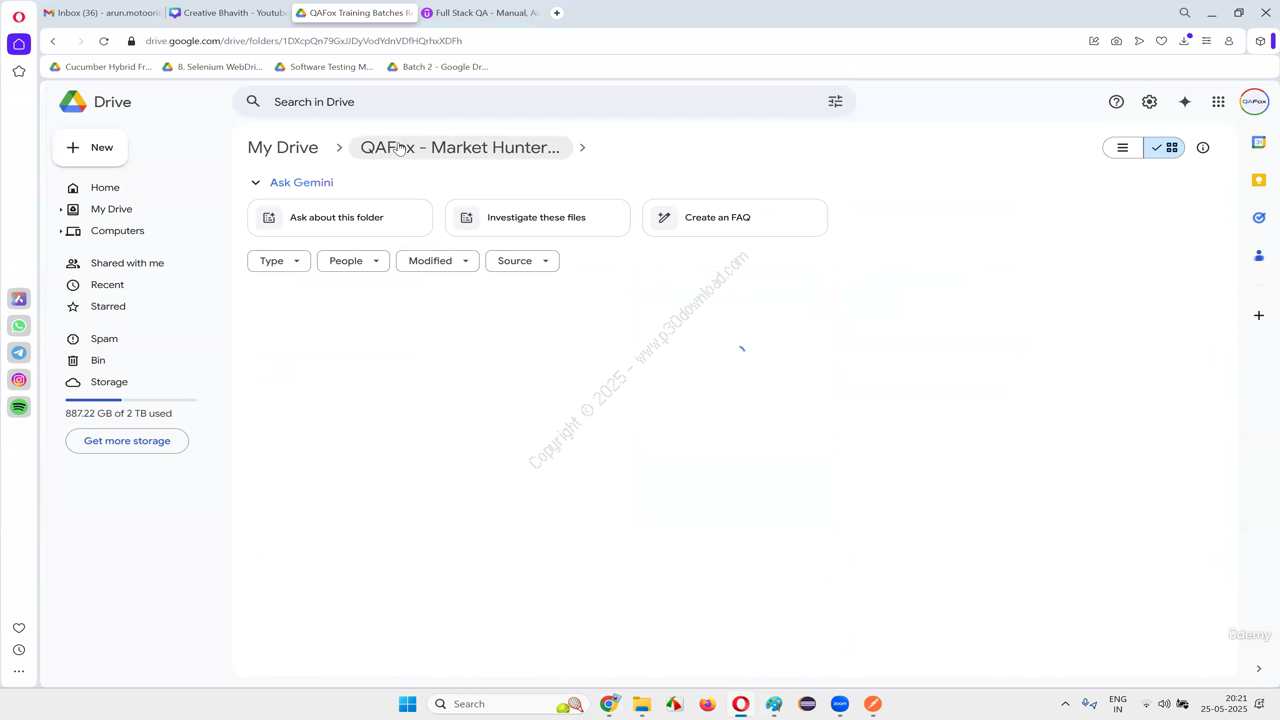
Task: Open Shared with me
Action: pyautogui.click(x=127, y=263)
